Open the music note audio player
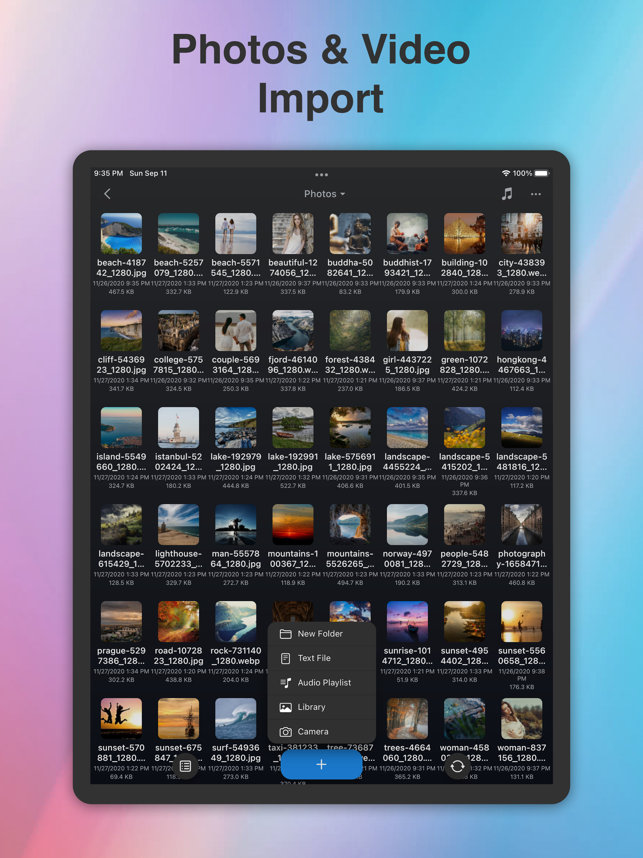The image size is (643, 858). (x=507, y=194)
